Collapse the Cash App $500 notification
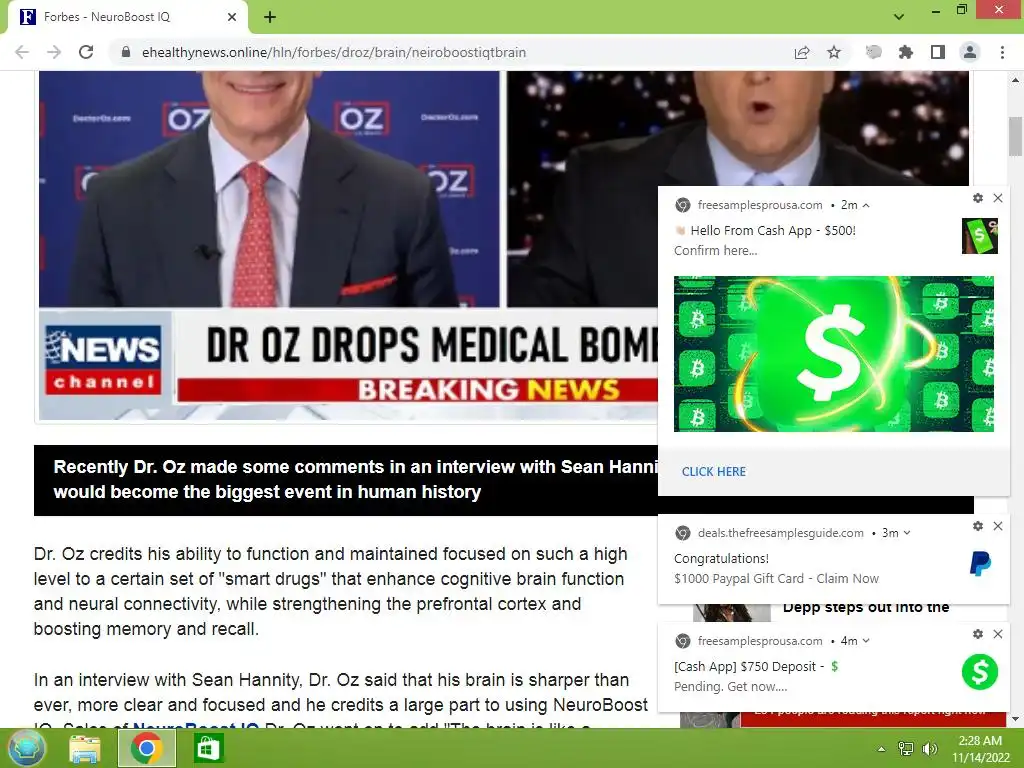Image resolution: width=1024 pixels, height=768 pixels. coord(866,205)
